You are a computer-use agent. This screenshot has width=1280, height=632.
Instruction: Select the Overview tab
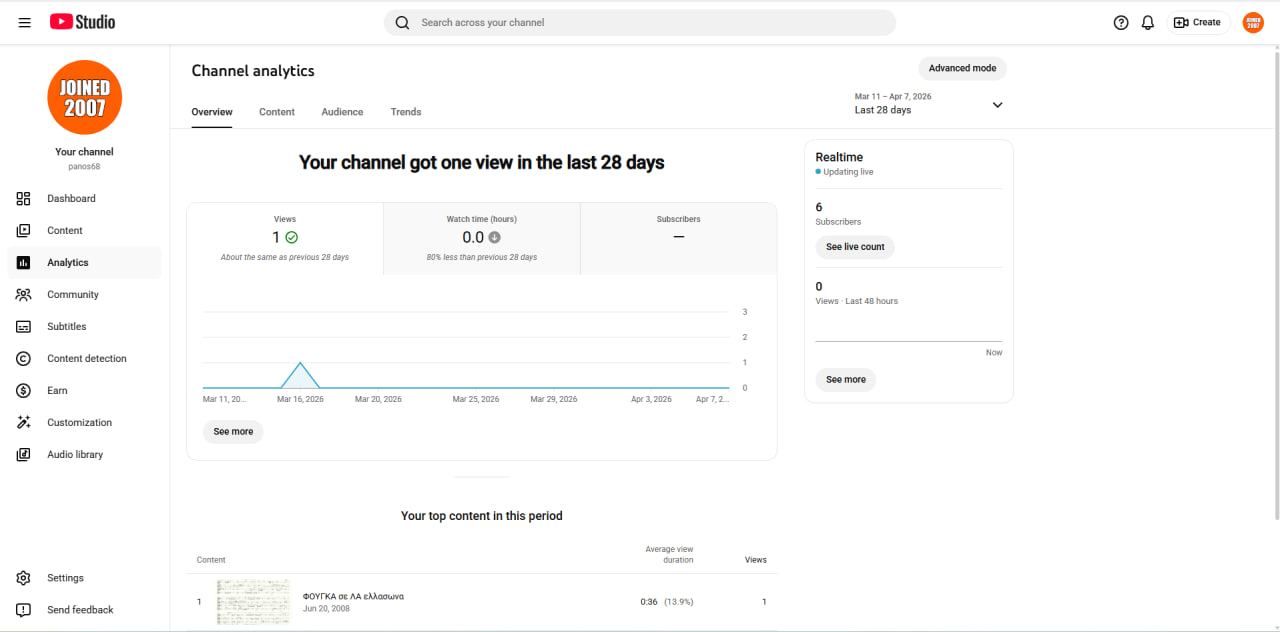[212, 112]
